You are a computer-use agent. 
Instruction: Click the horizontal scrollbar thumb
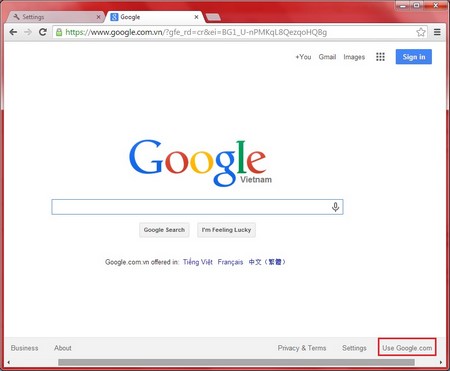click(236, 362)
